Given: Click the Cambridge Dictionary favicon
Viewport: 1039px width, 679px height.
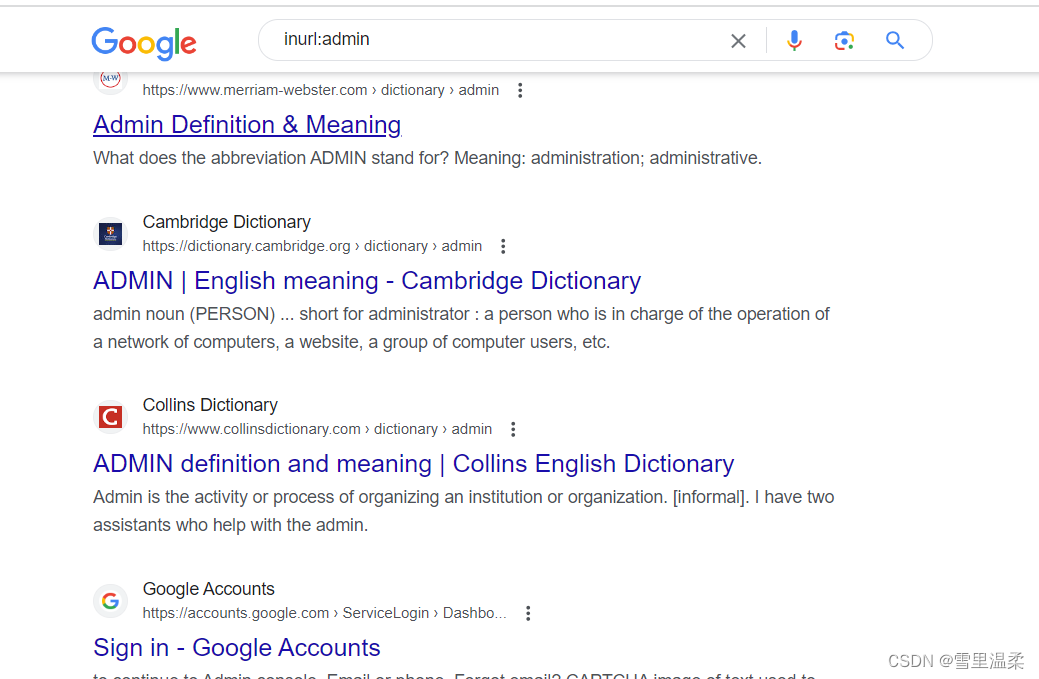Looking at the screenshot, I should tap(110, 233).
